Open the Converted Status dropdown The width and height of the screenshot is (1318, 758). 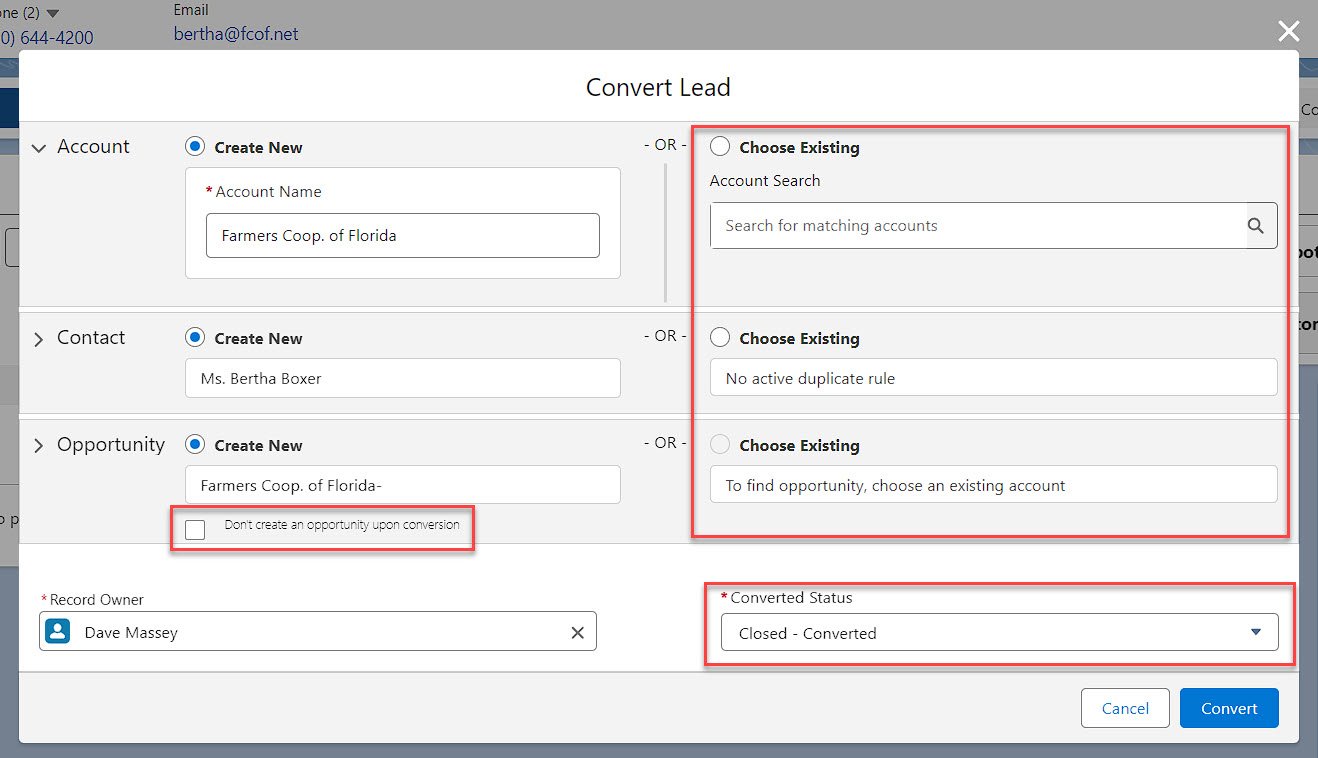point(1000,632)
